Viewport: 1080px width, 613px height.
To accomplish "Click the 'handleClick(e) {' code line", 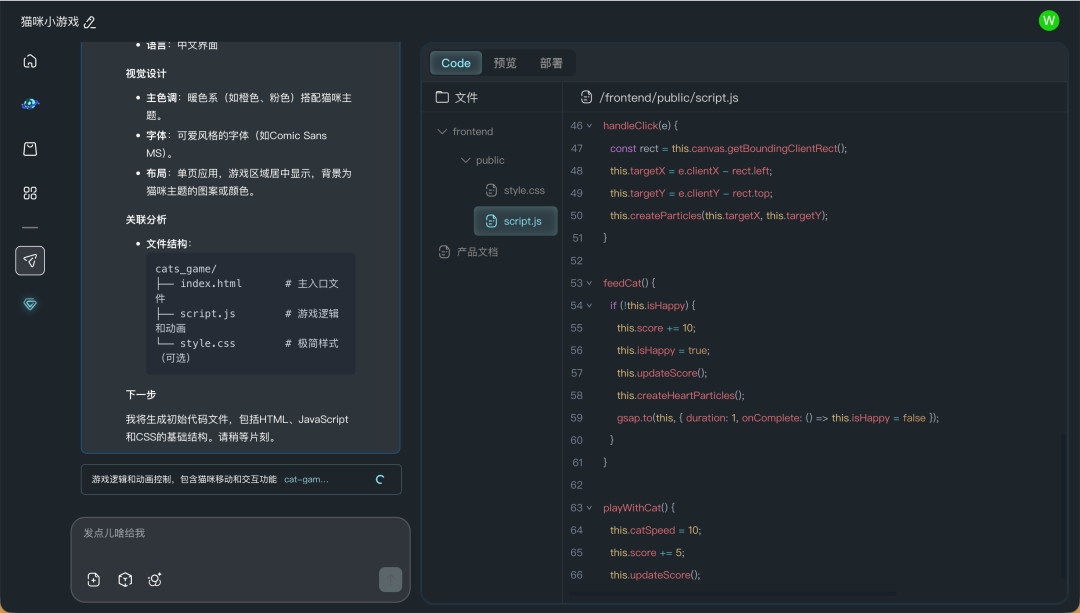I will (641, 125).
